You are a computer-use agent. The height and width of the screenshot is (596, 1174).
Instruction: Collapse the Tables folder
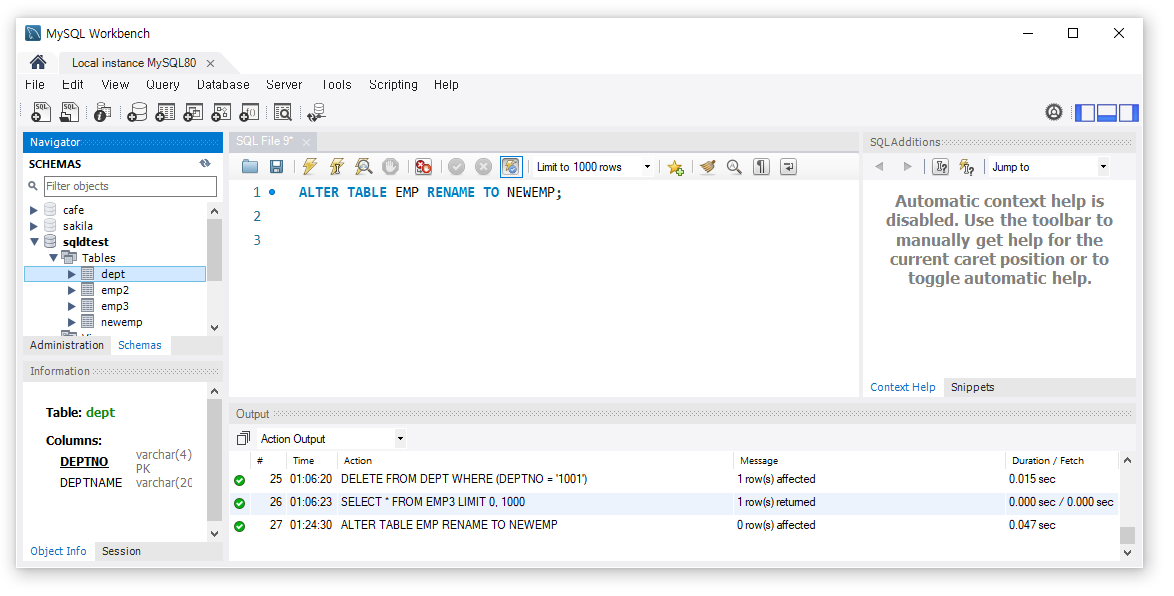[x=54, y=258]
